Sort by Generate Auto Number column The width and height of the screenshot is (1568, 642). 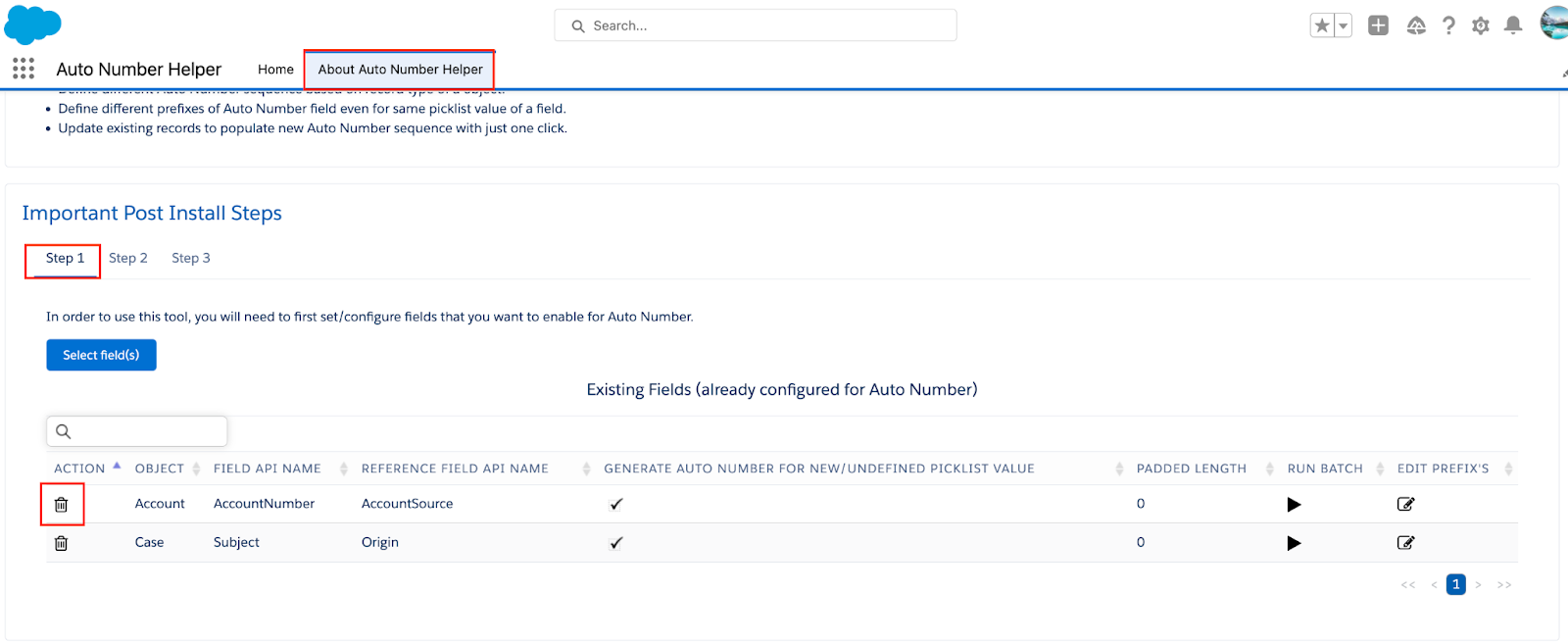862,469
